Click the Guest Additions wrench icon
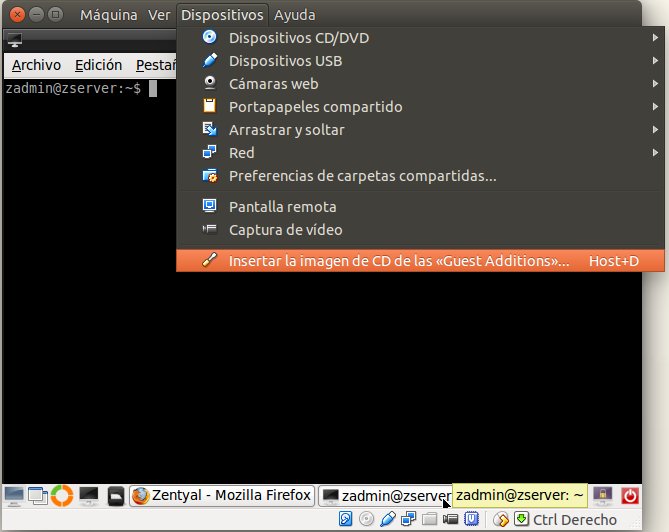 209,260
